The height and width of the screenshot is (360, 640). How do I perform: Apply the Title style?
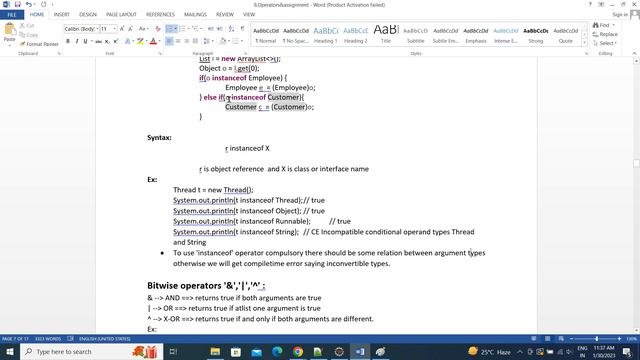(386, 35)
